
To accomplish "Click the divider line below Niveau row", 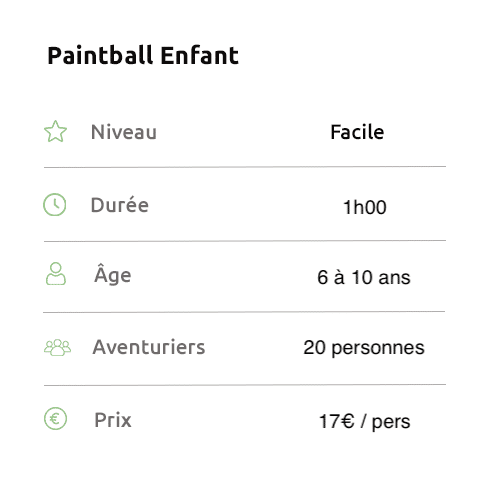I will point(245,167).
